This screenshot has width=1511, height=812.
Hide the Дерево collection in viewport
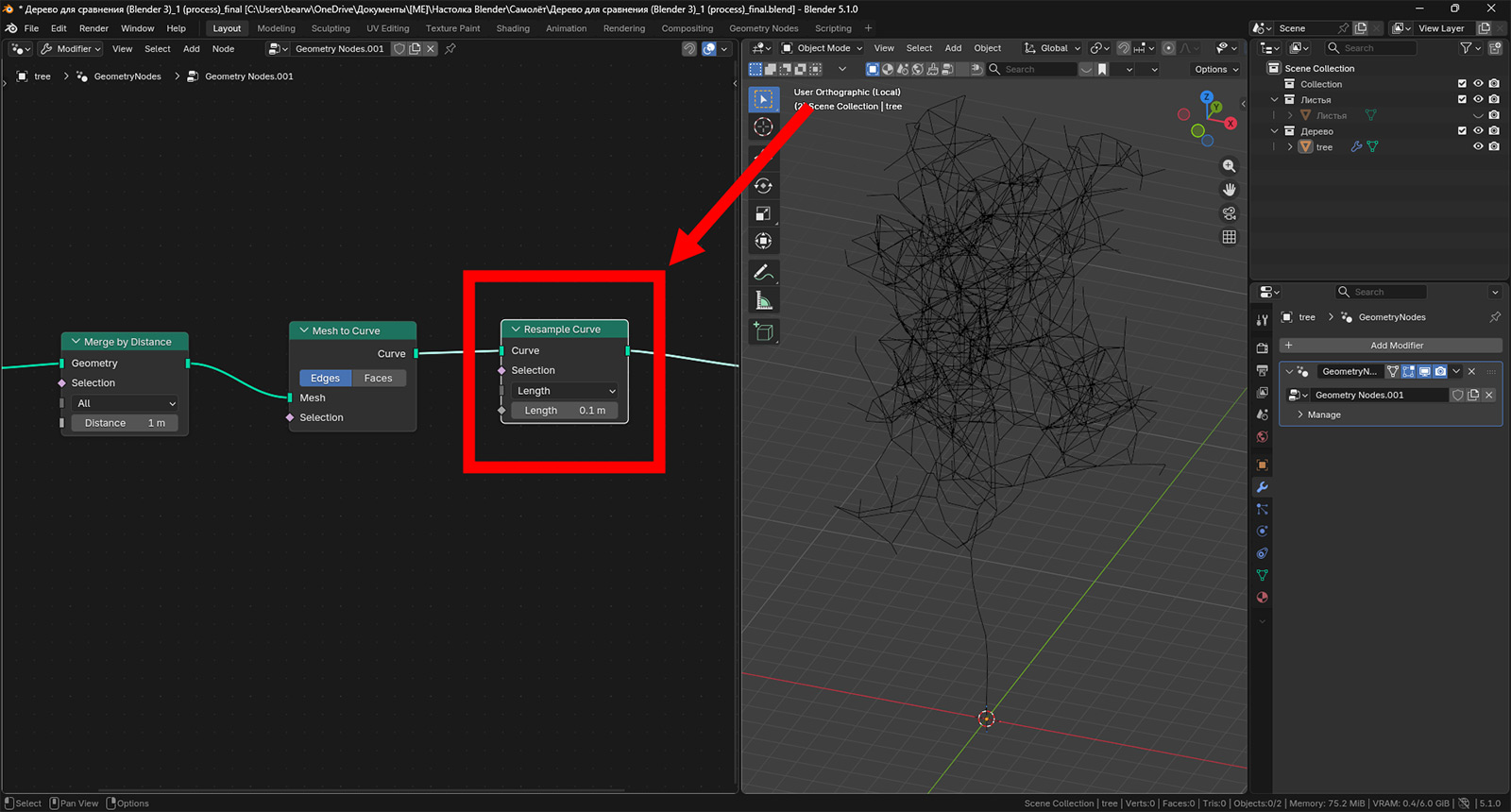click(x=1478, y=131)
